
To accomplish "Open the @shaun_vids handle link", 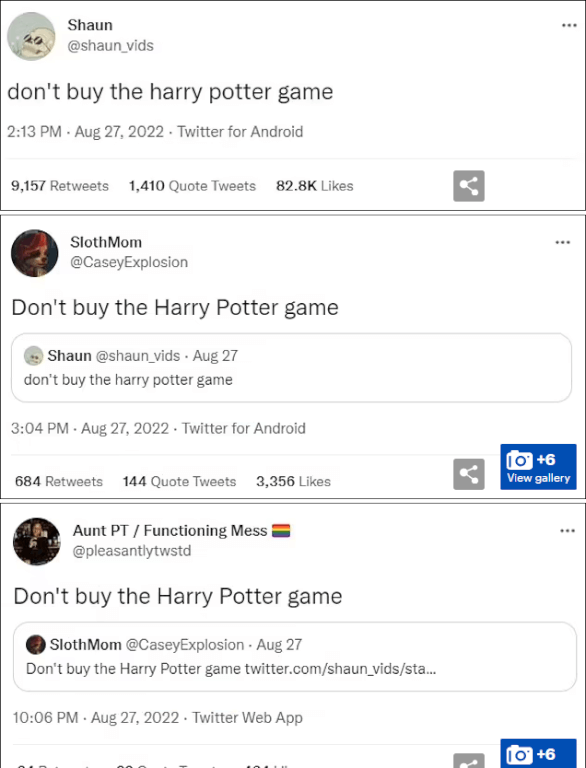I will click(110, 46).
